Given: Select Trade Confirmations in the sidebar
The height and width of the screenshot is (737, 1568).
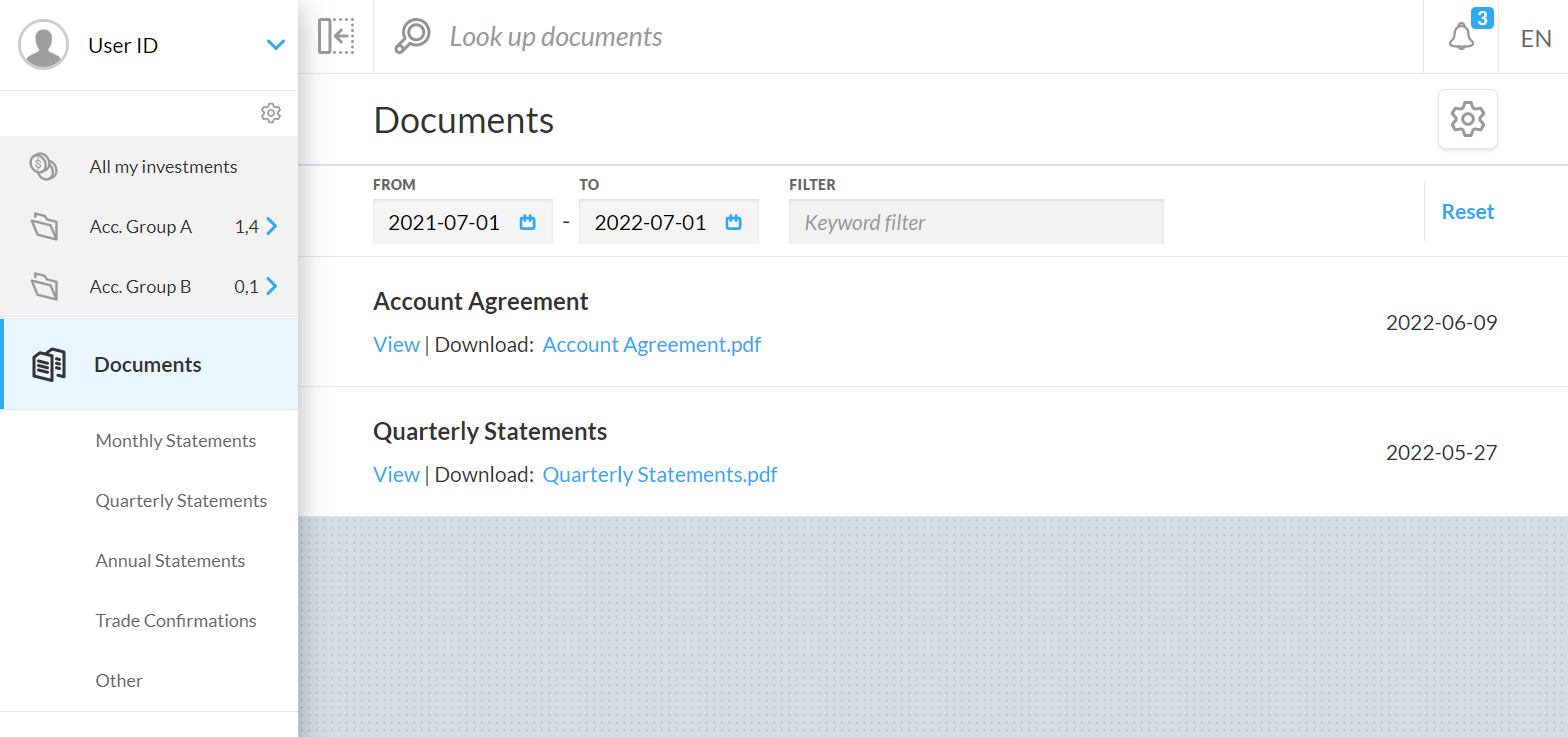Looking at the screenshot, I should 176,621.
